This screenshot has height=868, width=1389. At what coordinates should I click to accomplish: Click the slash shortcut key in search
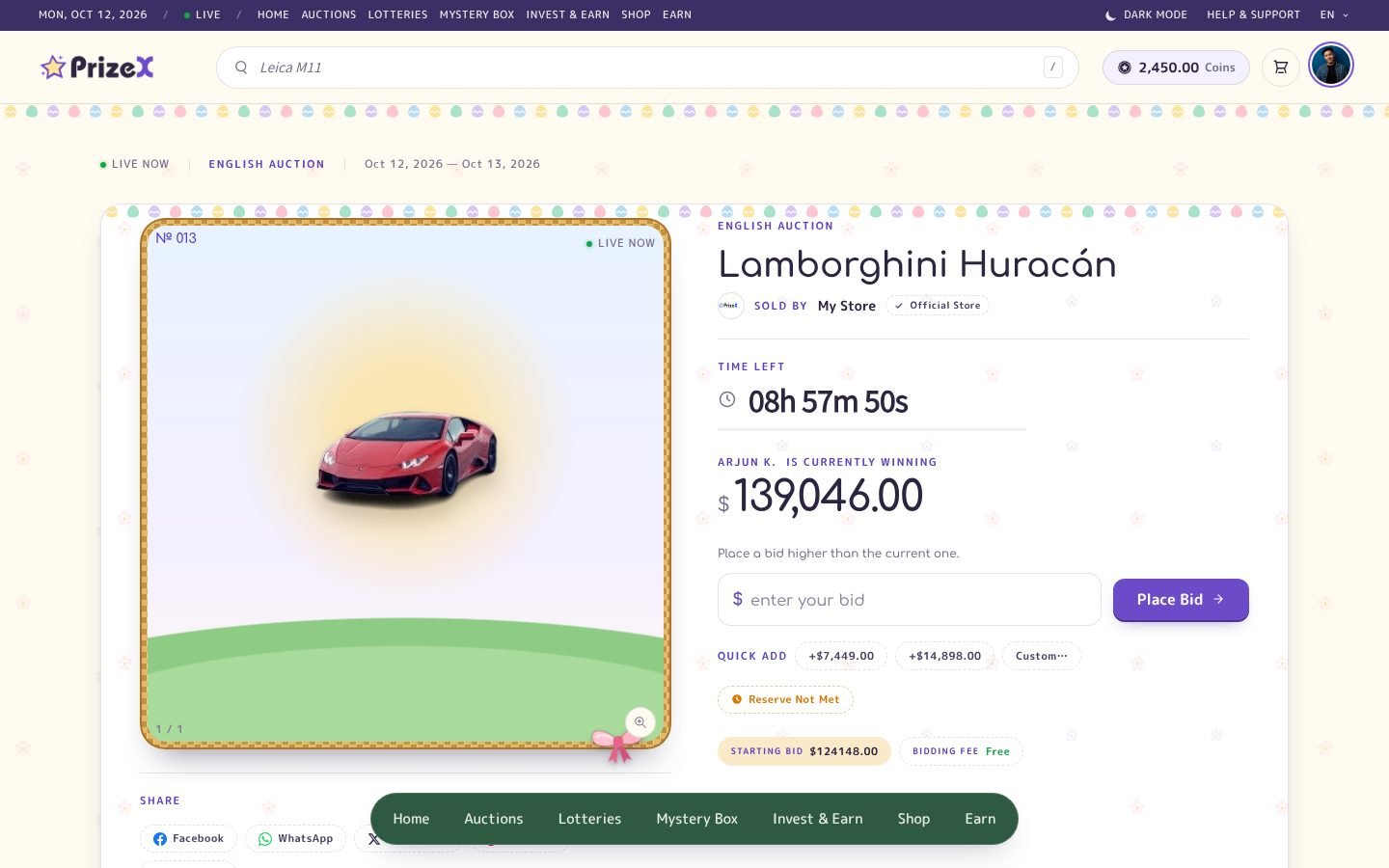click(x=1053, y=68)
